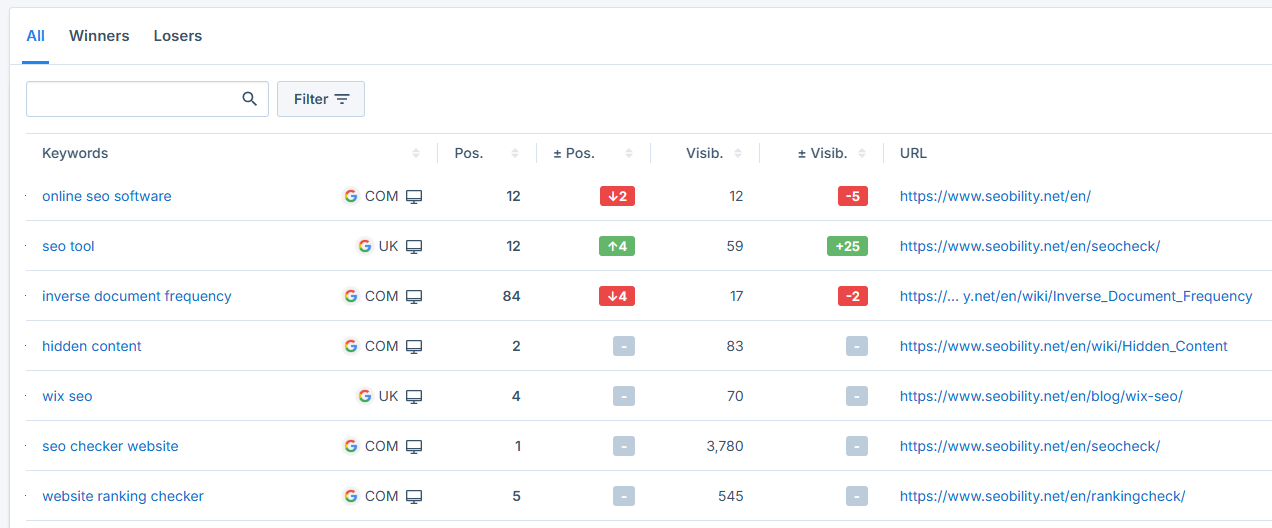This screenshot has height=528, width=1272.
Task: Click Google icon for 'seo checker website'
Action: coord(351,446)
